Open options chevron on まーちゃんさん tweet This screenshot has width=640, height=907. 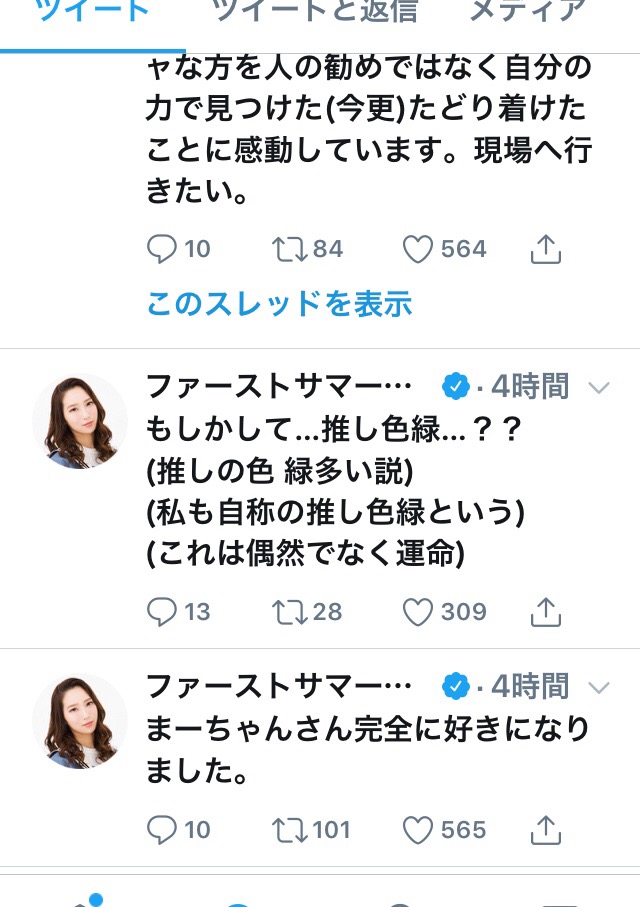(599, 687)
